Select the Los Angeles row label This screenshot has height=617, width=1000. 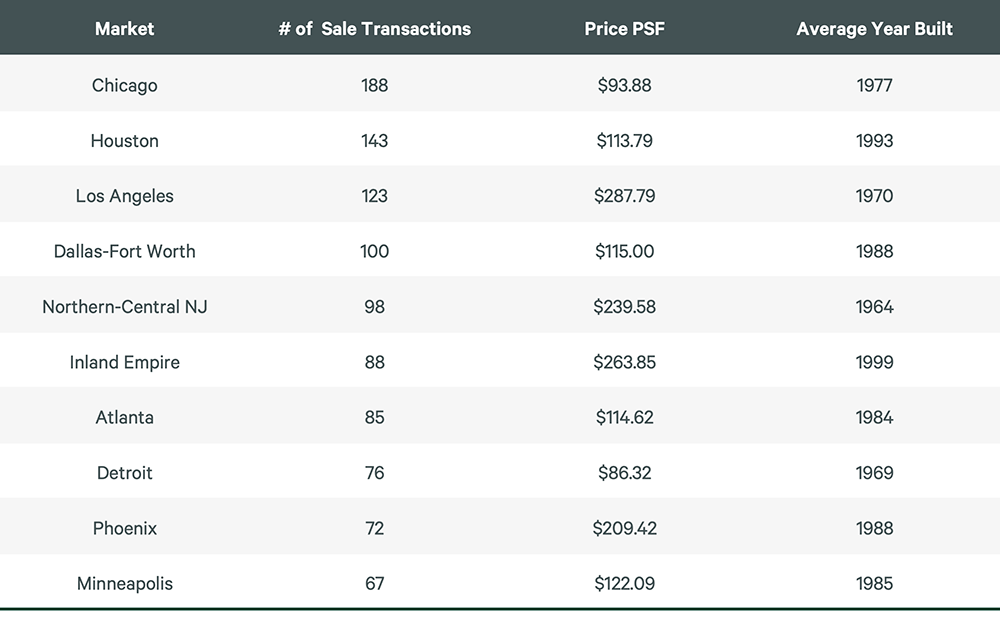click(x=124, y=197)
